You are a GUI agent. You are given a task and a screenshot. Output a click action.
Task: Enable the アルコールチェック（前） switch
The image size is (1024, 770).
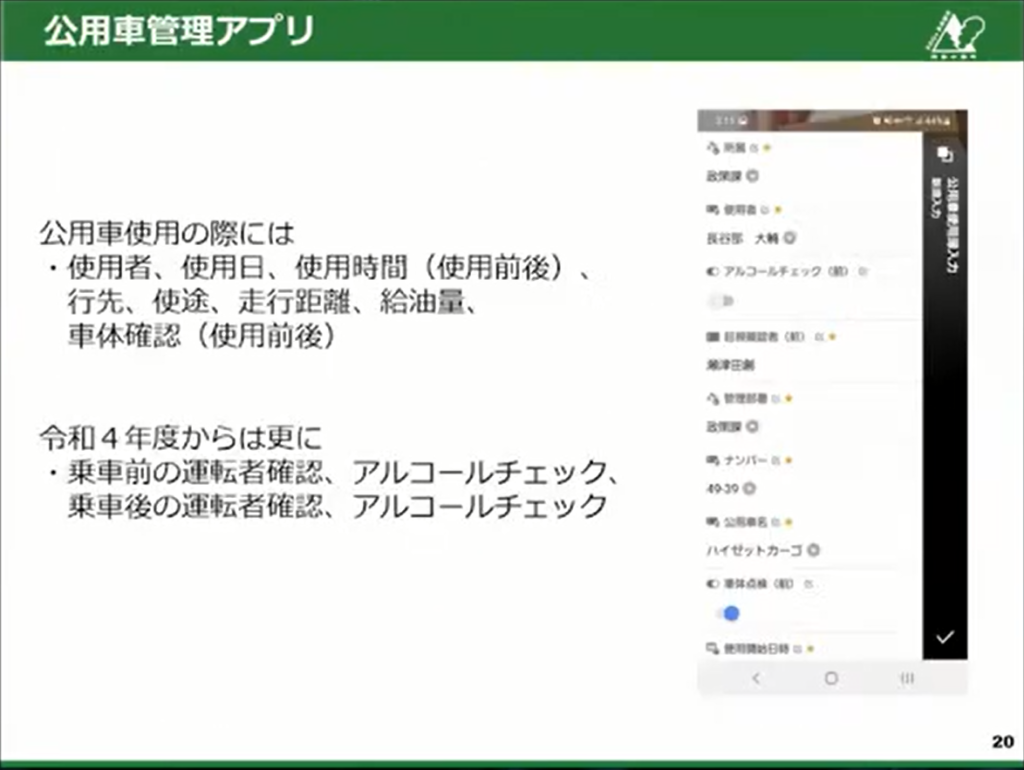coord(719,301)
